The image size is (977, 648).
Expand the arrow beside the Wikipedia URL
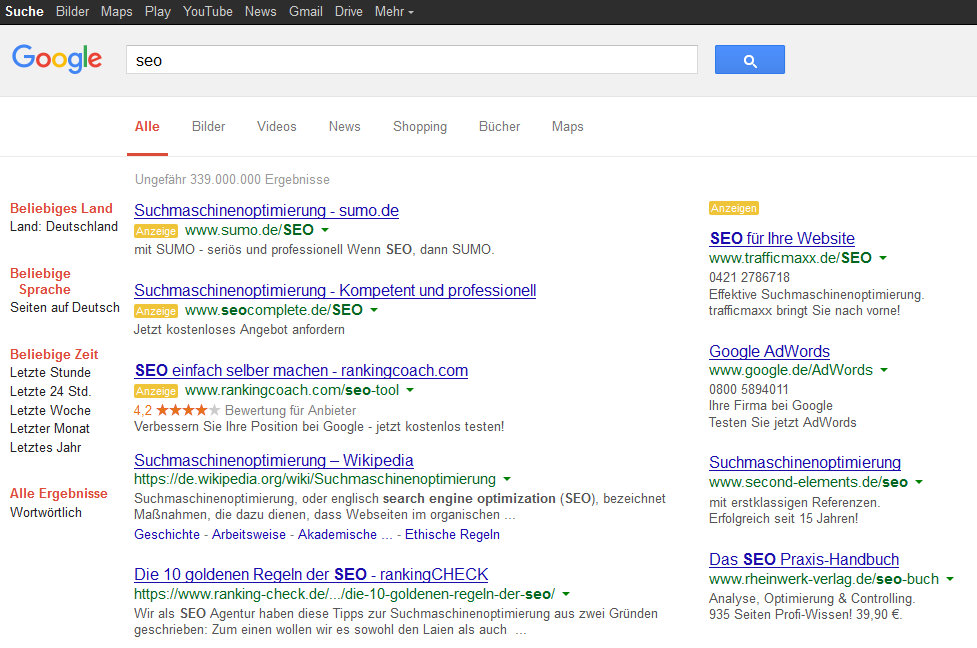(x=507, y=479)
